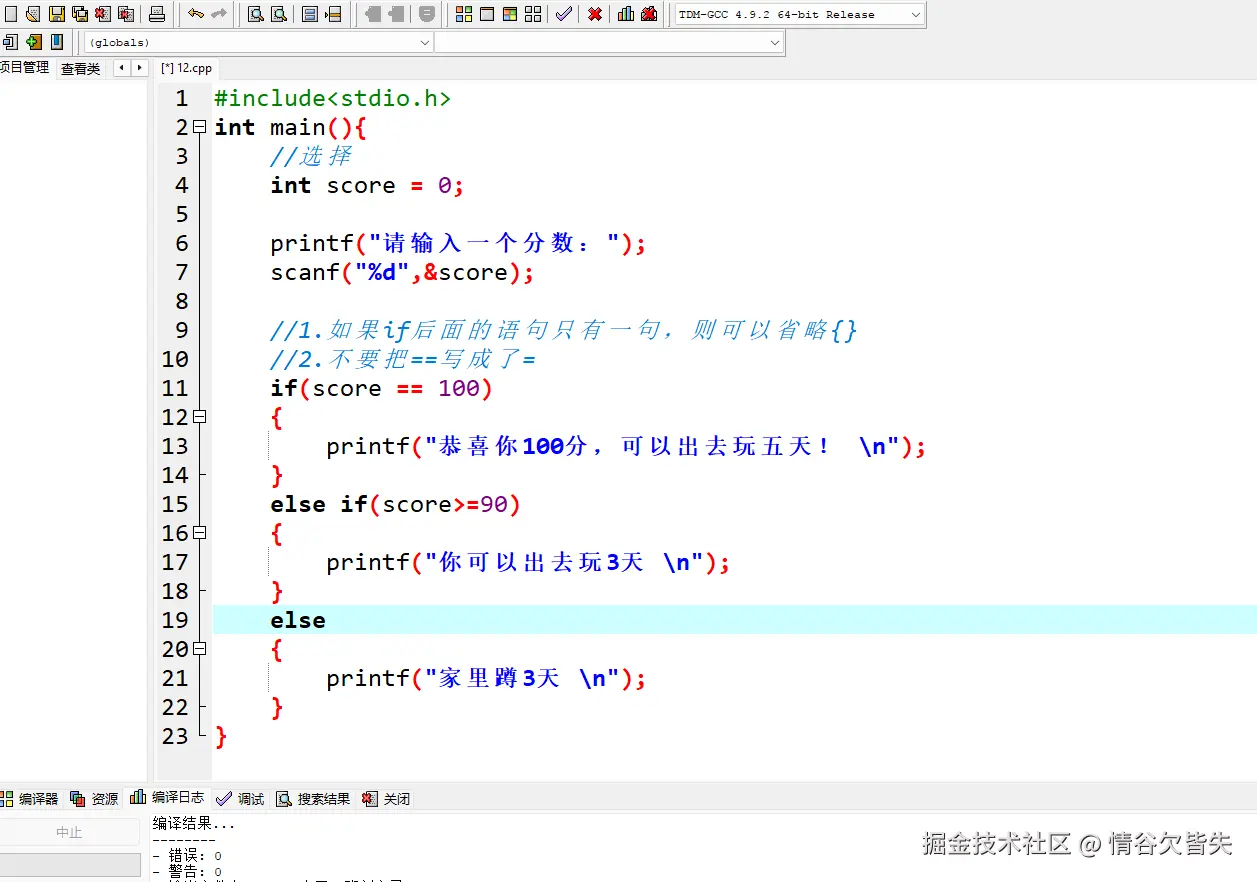Click the compile progress bar under 中止
This screenshot has height=882, width=1257.
click(x=70, y=864)
